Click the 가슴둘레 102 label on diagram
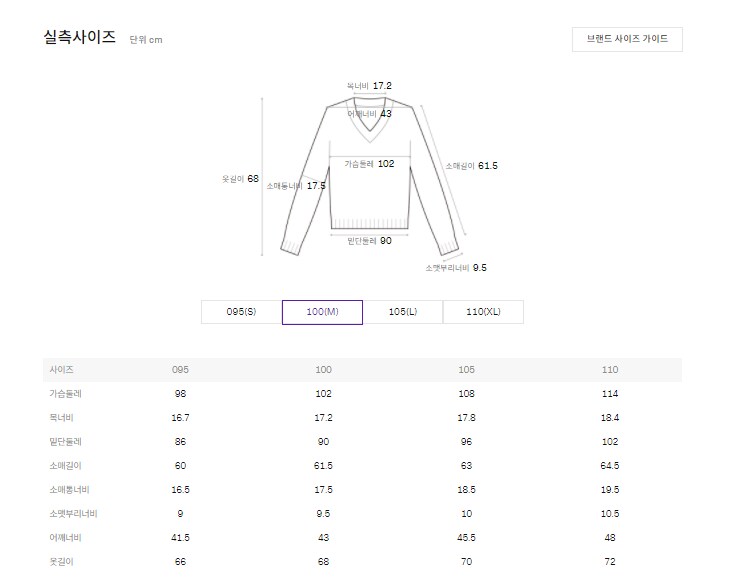 (x=369, y=164)
